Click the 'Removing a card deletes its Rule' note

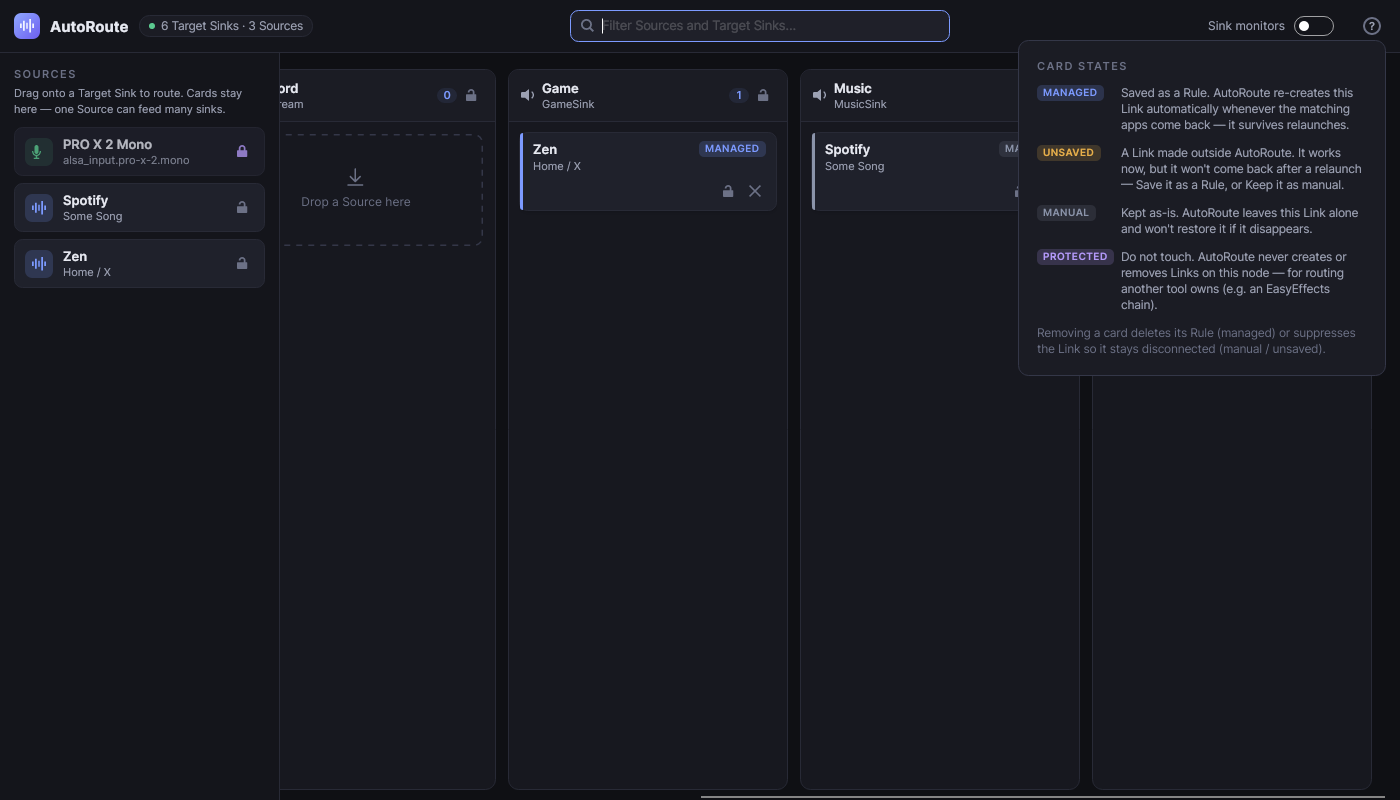click(1196, 341)
